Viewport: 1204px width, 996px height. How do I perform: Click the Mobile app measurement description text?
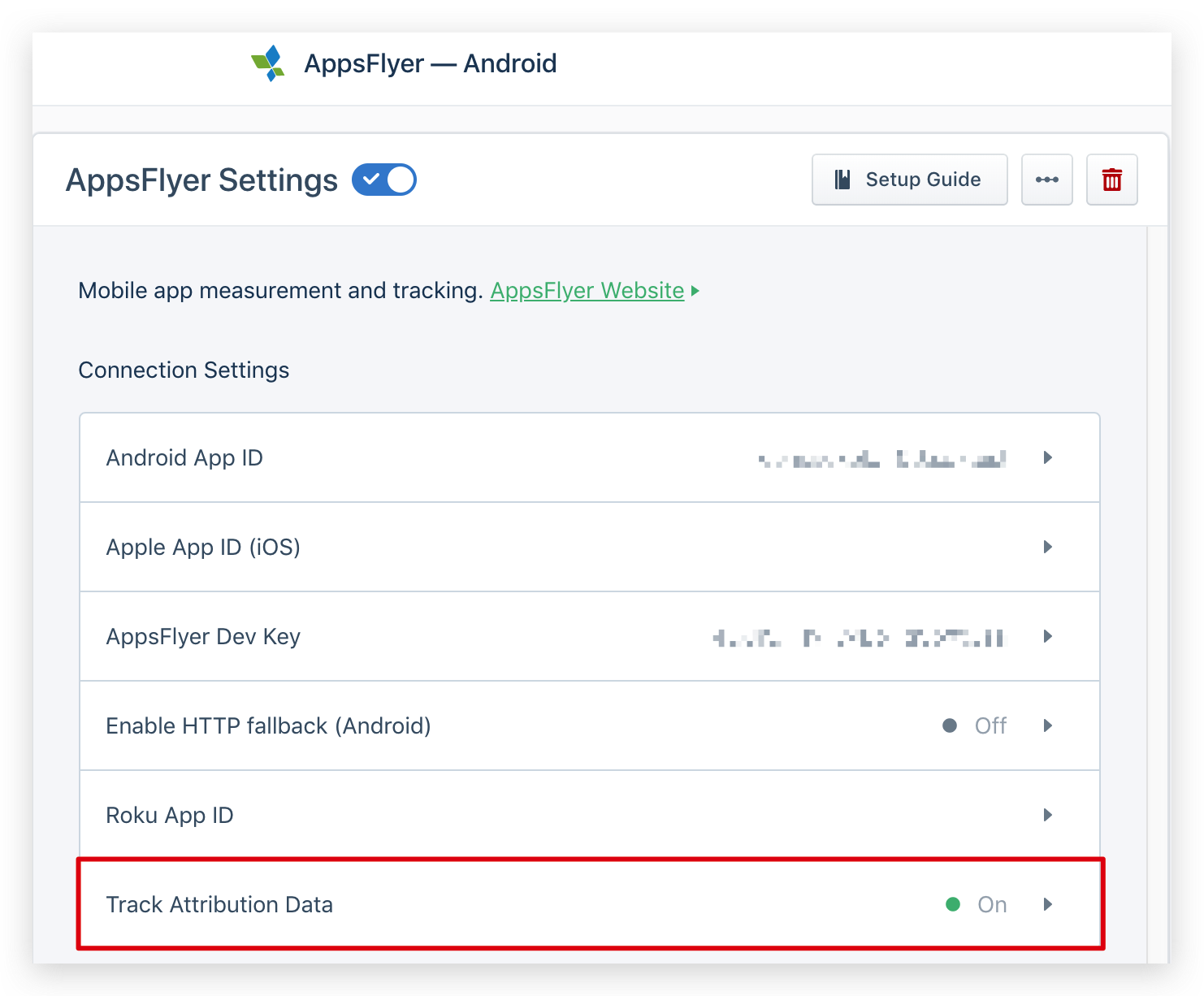[281, 291]
